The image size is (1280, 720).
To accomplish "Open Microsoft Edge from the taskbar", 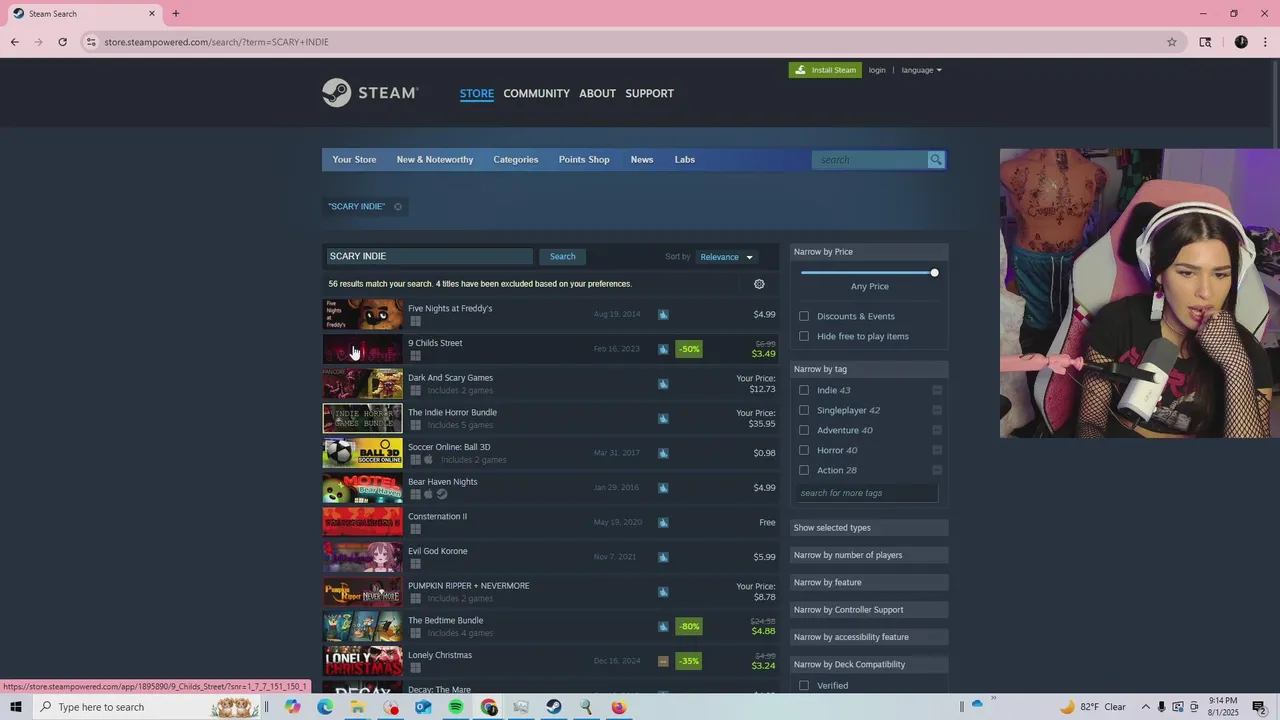I will point(325,707).
